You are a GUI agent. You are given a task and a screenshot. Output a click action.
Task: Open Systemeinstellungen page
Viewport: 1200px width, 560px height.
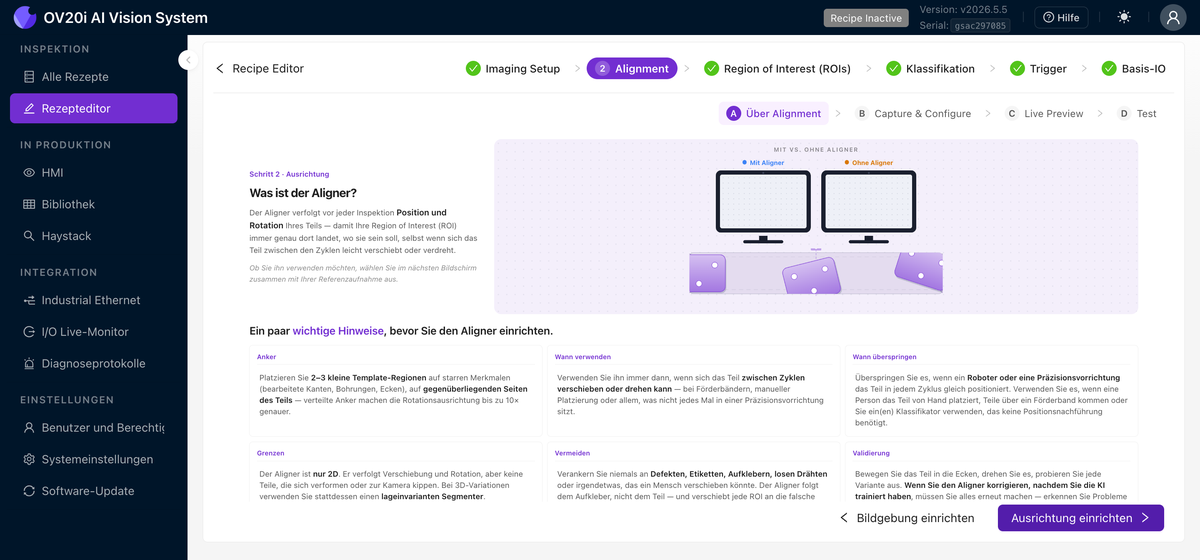tap(94, 460)
